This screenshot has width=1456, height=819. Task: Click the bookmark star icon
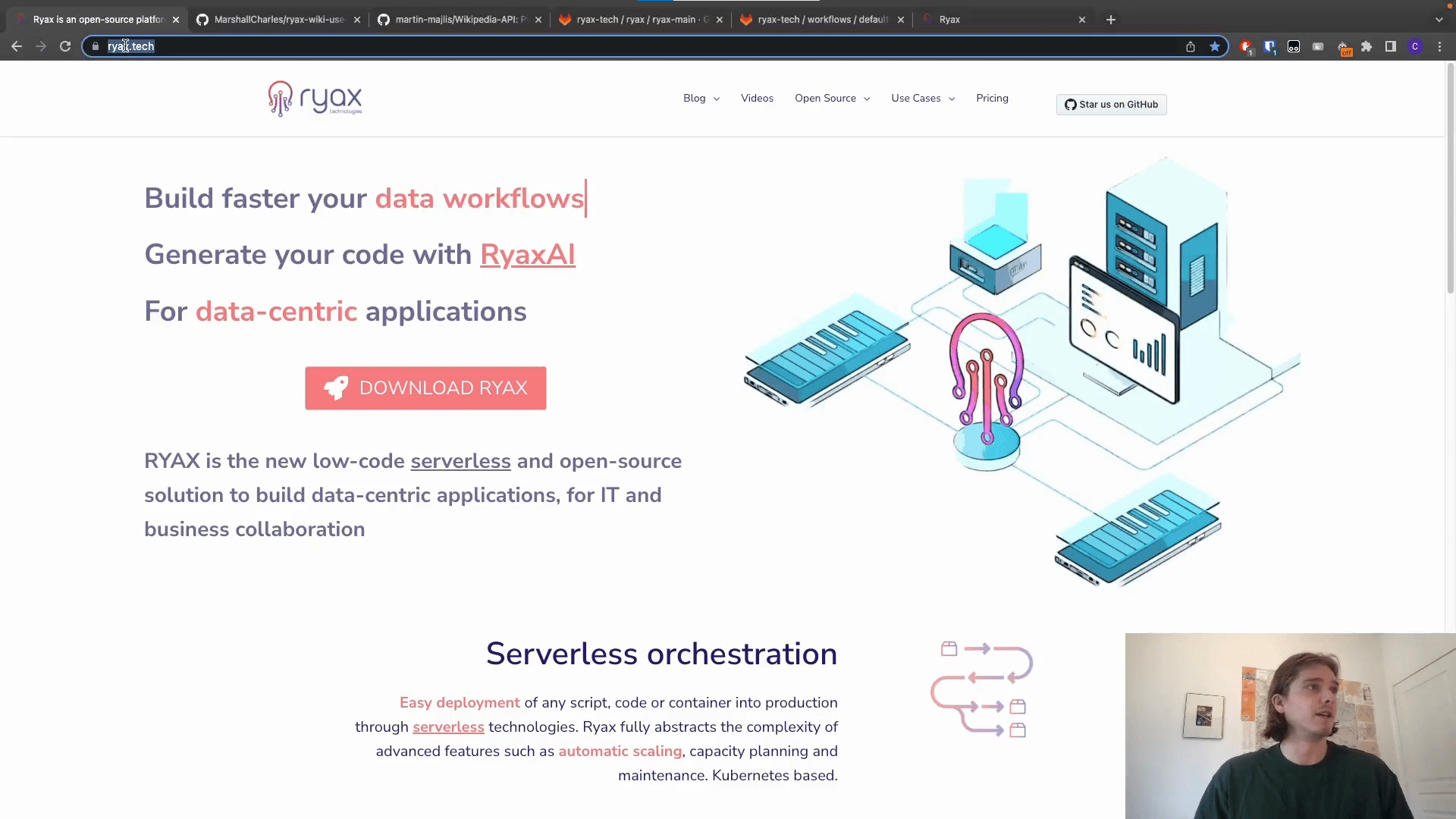1215,46
